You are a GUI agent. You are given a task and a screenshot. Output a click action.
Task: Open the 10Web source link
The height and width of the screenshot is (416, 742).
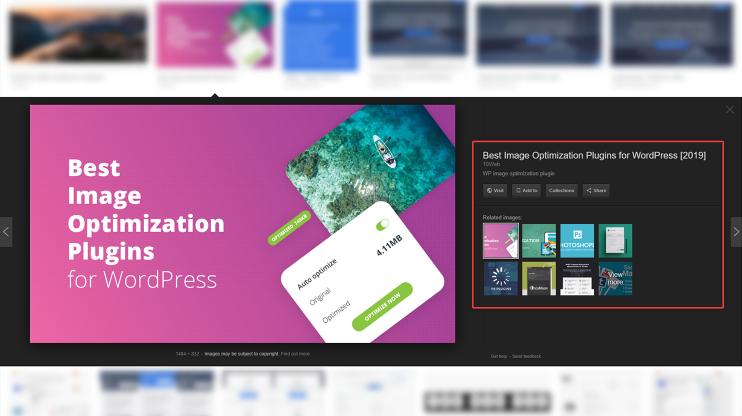click(x=491, y=164)
